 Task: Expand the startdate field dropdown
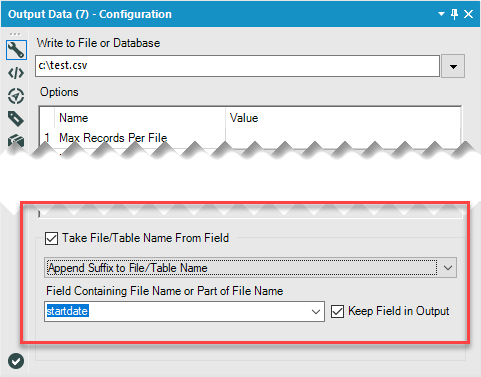point(316,312)
